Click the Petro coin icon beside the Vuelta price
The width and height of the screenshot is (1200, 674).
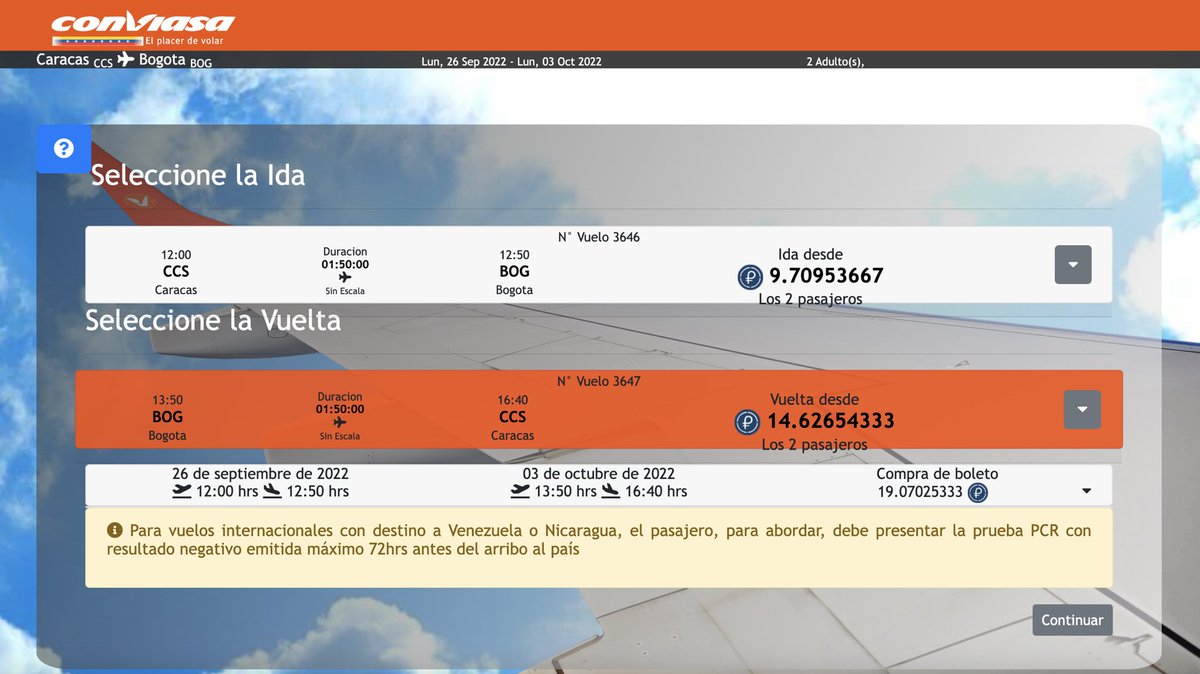746,422
